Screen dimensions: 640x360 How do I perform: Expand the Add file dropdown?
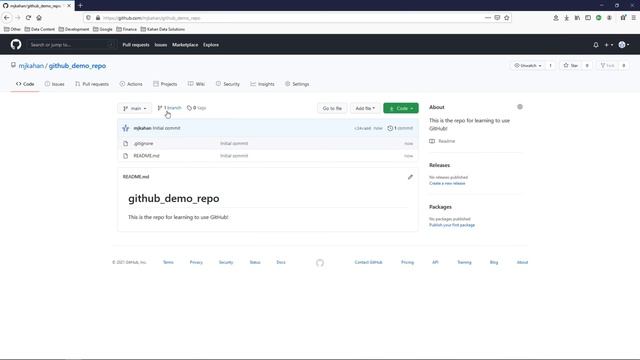[365, 108]
